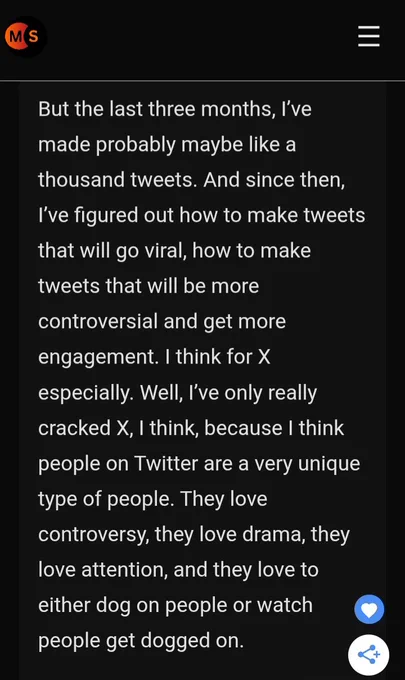
Task: Select the word "controversy" in the text
Action: coord(93,535)
